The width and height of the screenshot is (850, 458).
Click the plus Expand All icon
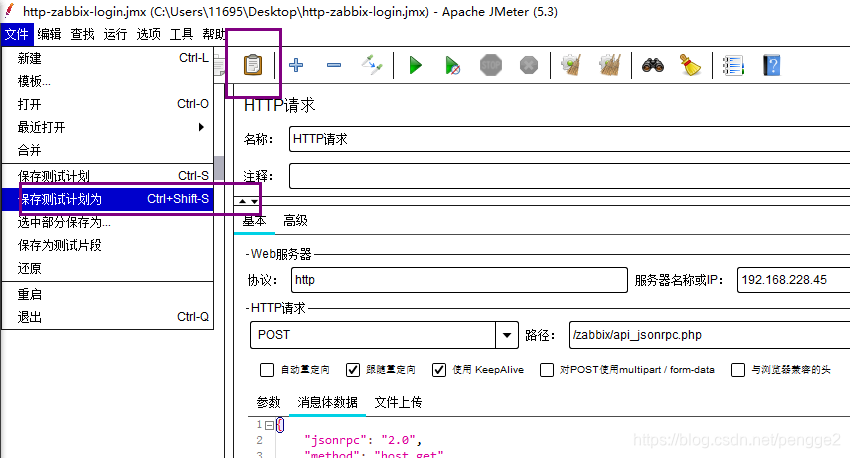pos(296,65)
